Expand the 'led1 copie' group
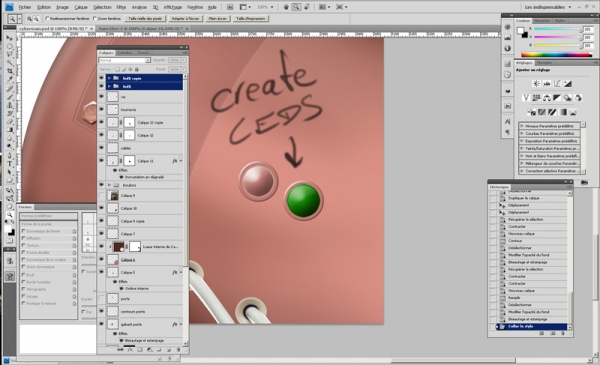The width and height of the screenshot is (600, 365). pyautogui.click(x=109, y=78)
